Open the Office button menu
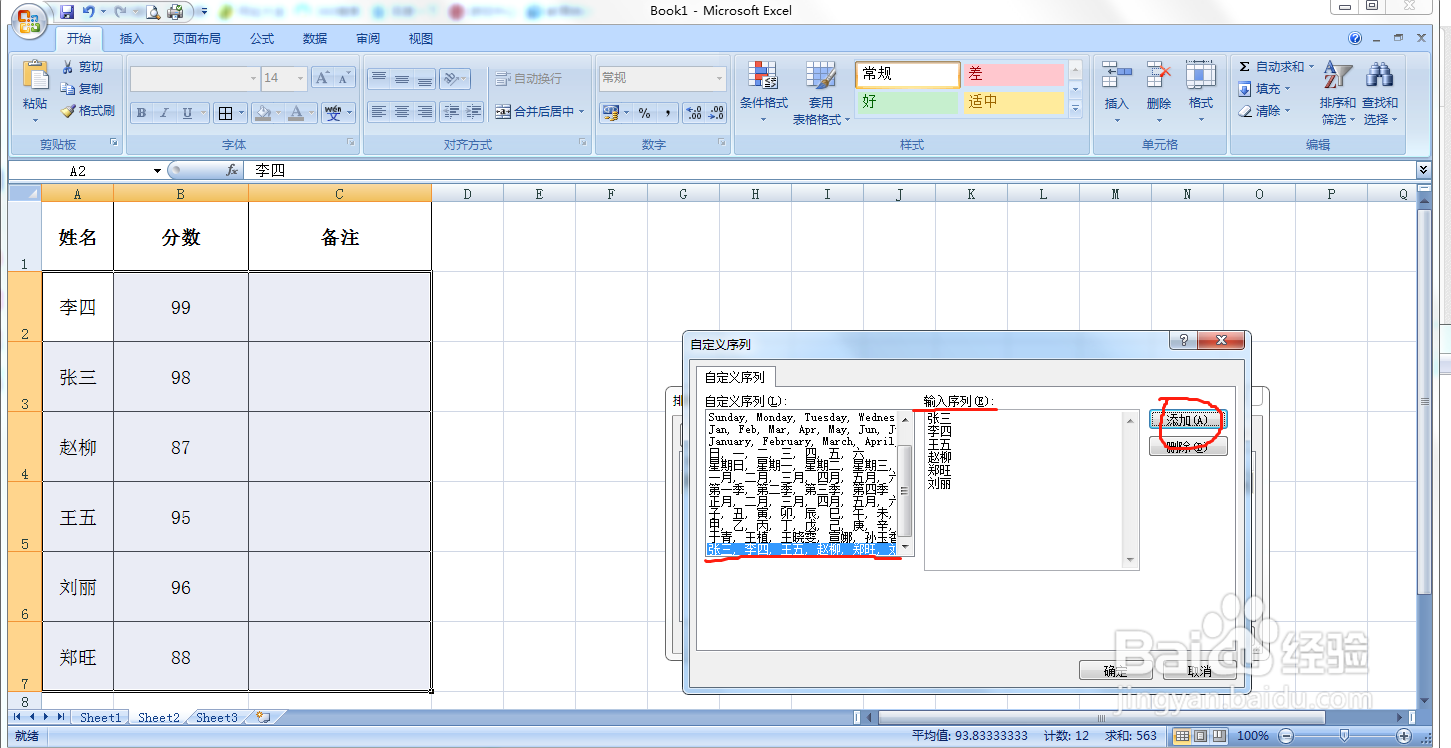Image resolution: width=1451 pixels, height=748 pixels. tap(29, 20)
